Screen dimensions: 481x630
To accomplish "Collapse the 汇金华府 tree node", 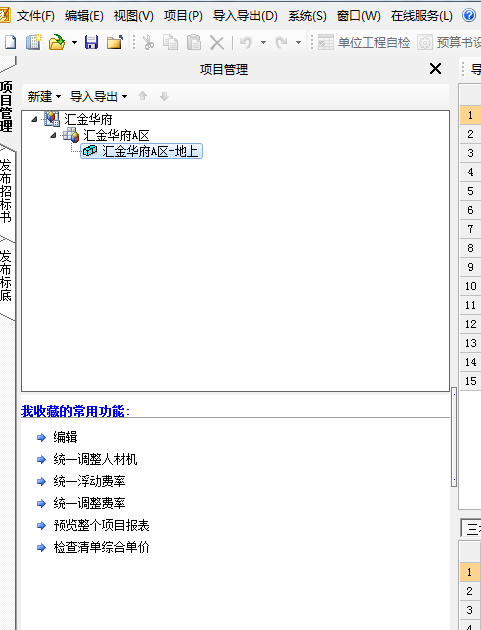I will pyautogui.click(x=34, y=119).
